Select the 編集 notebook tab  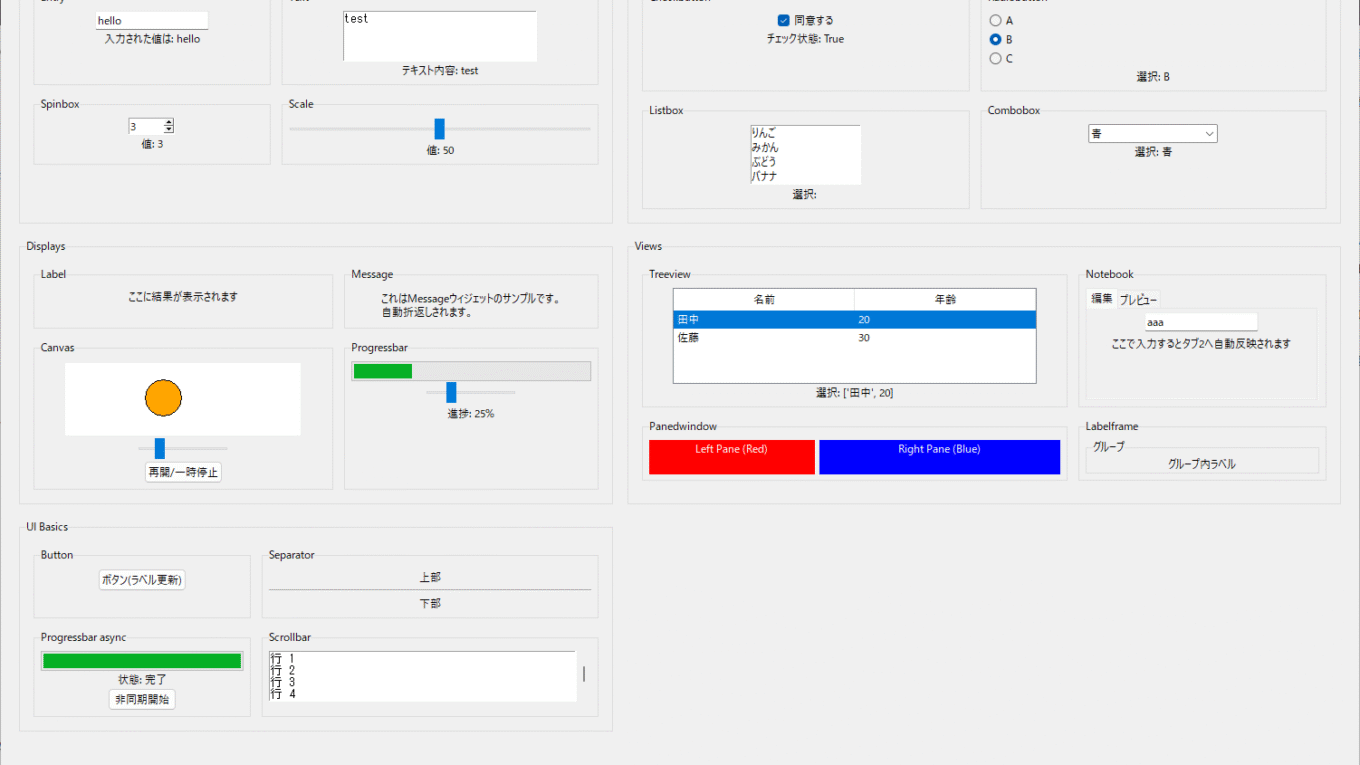(1101, 299)
